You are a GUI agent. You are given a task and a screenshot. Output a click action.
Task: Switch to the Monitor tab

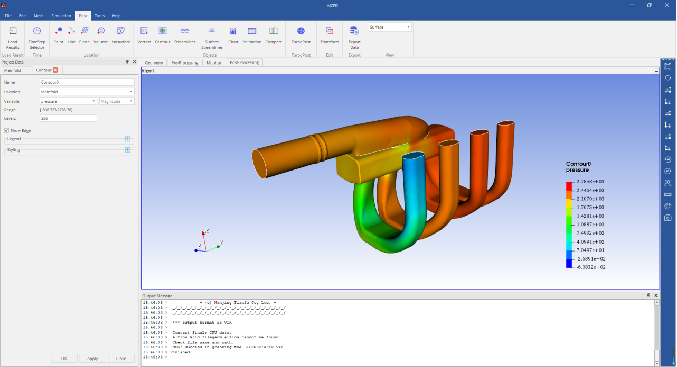point(214,63)
